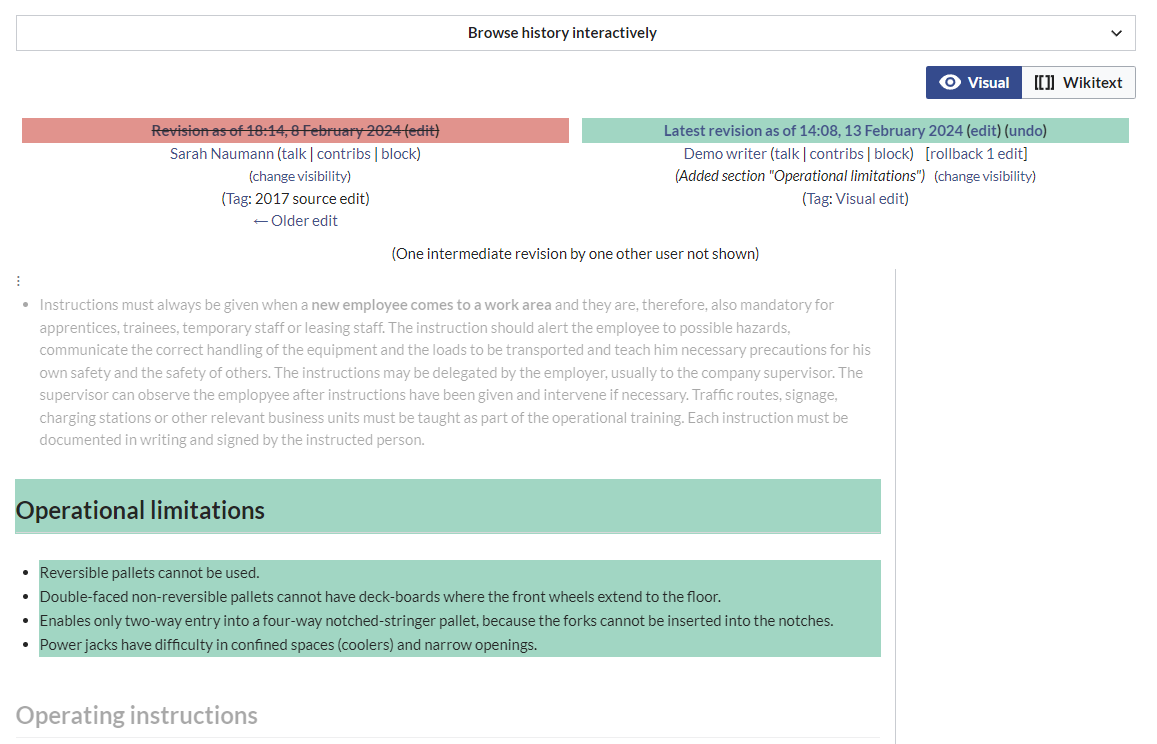Block the user Sarah Naumann
This screenshot has width=1157, height=744.
click(x=398, y=154)
